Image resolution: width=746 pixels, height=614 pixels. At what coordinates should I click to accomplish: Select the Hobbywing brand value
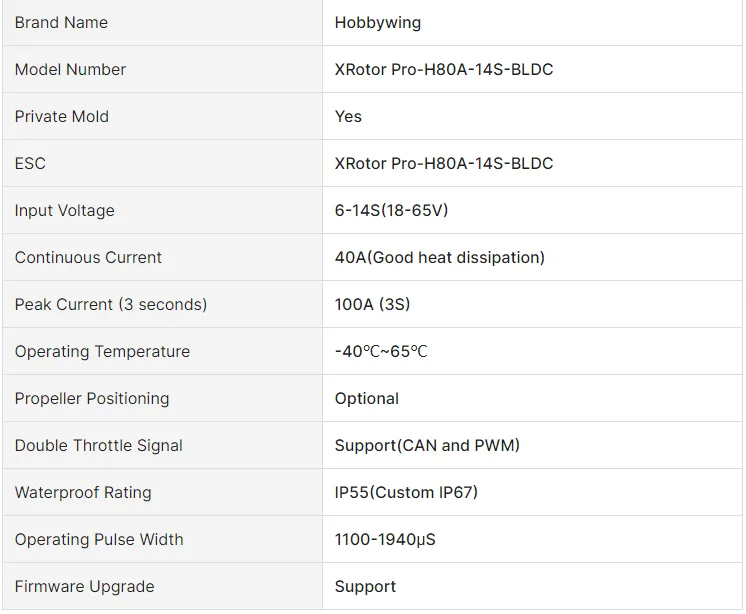pyautogui.click(x=378, y=23)
